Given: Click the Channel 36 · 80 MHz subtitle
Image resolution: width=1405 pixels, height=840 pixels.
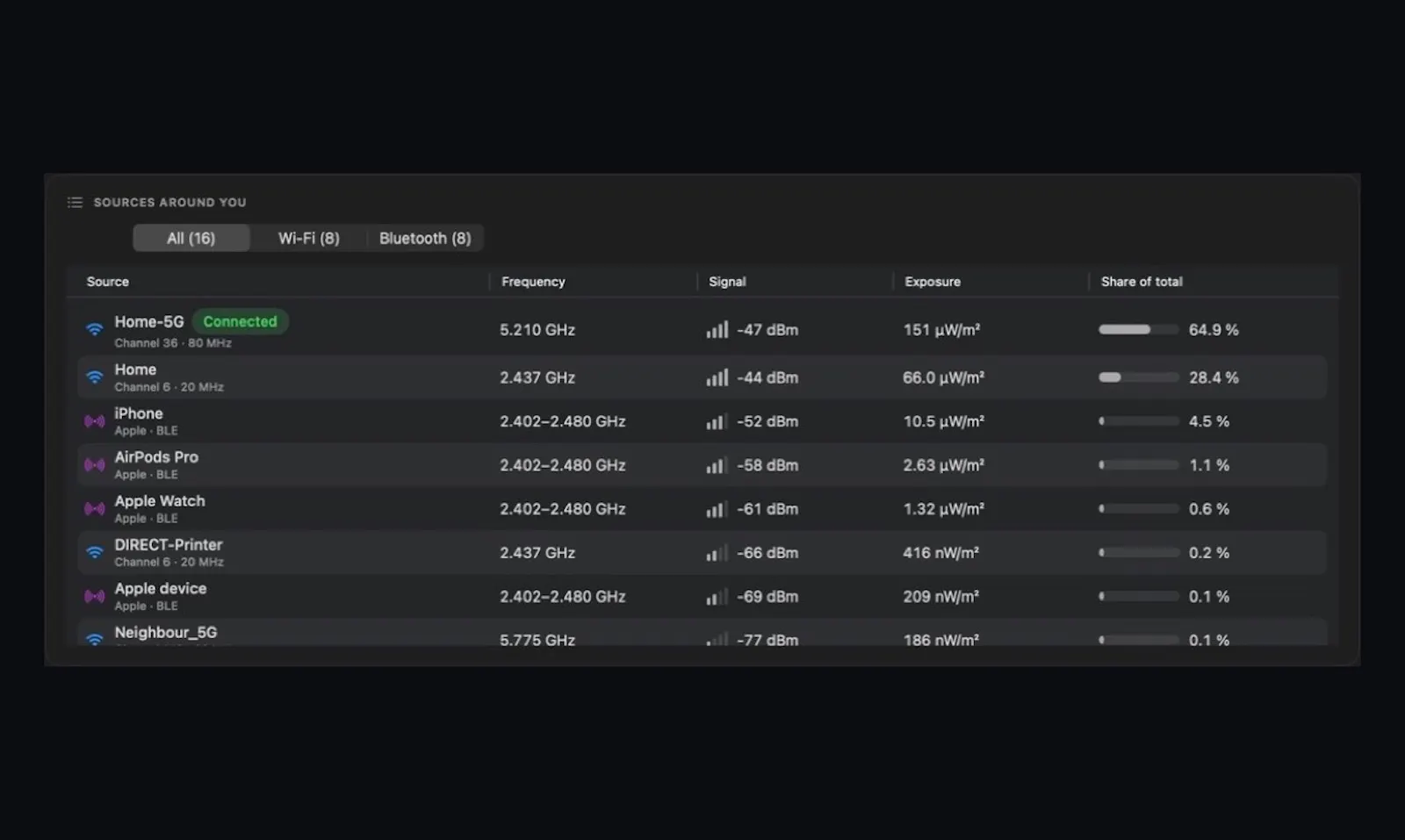Looking at the screenshot, I should (x=173, y=343).
